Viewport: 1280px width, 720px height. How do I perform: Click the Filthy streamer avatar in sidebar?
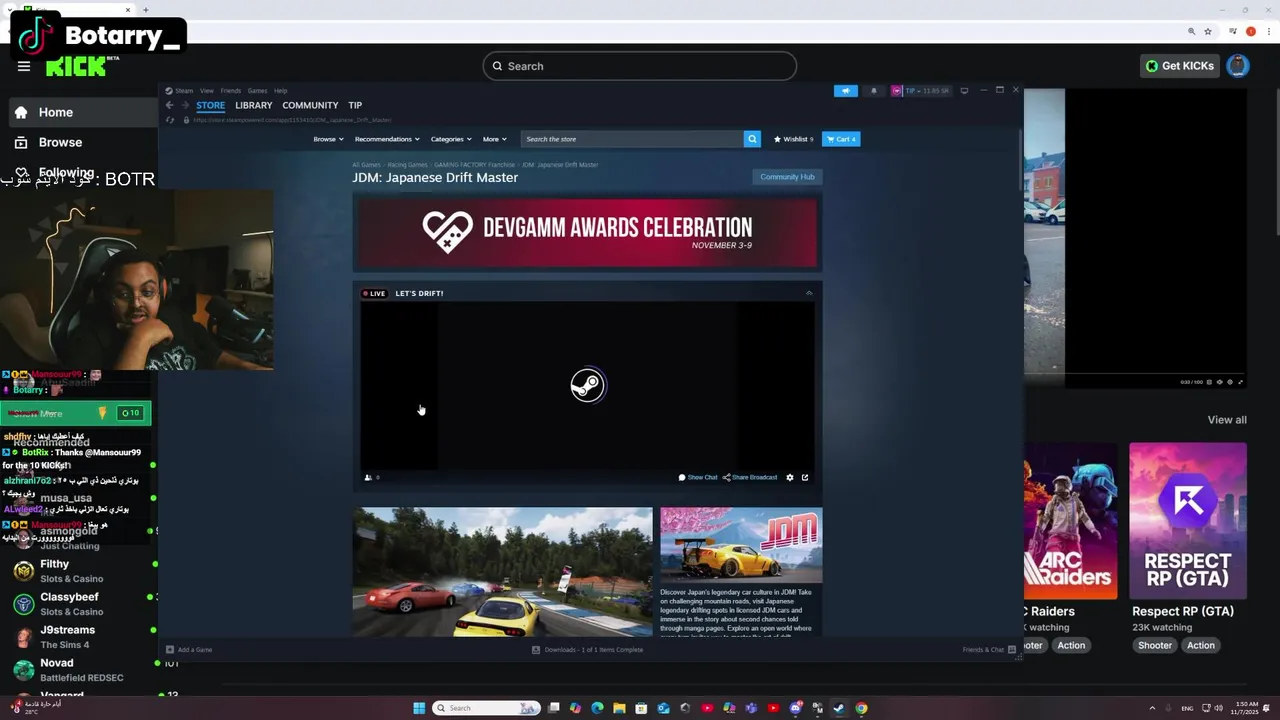(23, 571)
